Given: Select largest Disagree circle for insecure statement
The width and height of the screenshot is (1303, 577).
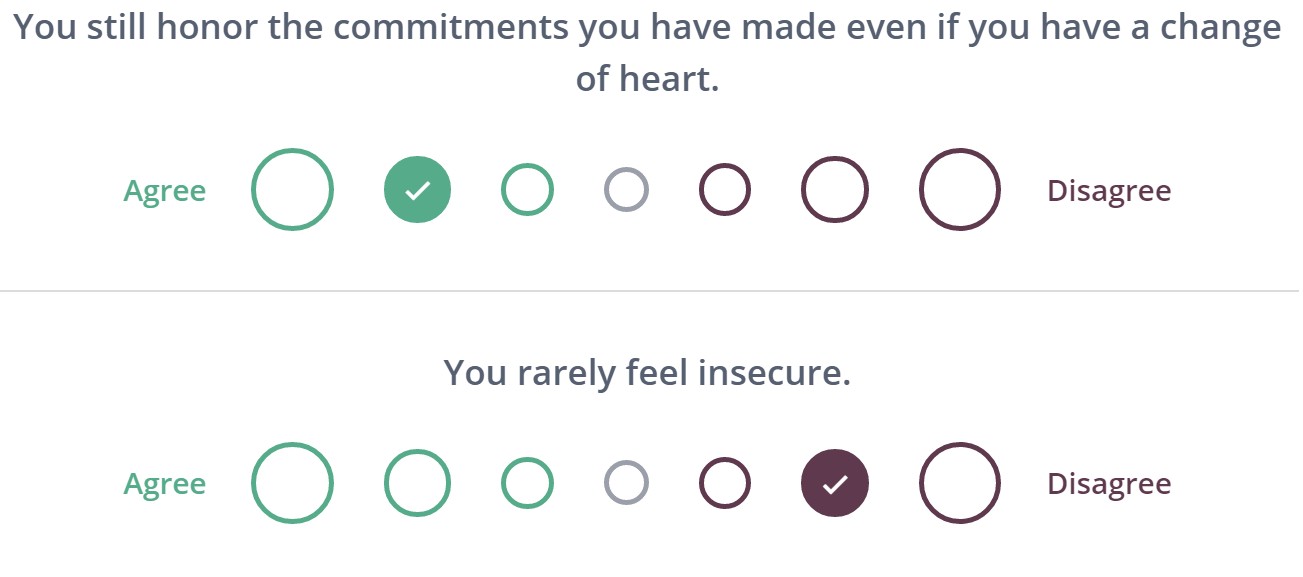Looking at the screenshot, I should coord(960,483).
